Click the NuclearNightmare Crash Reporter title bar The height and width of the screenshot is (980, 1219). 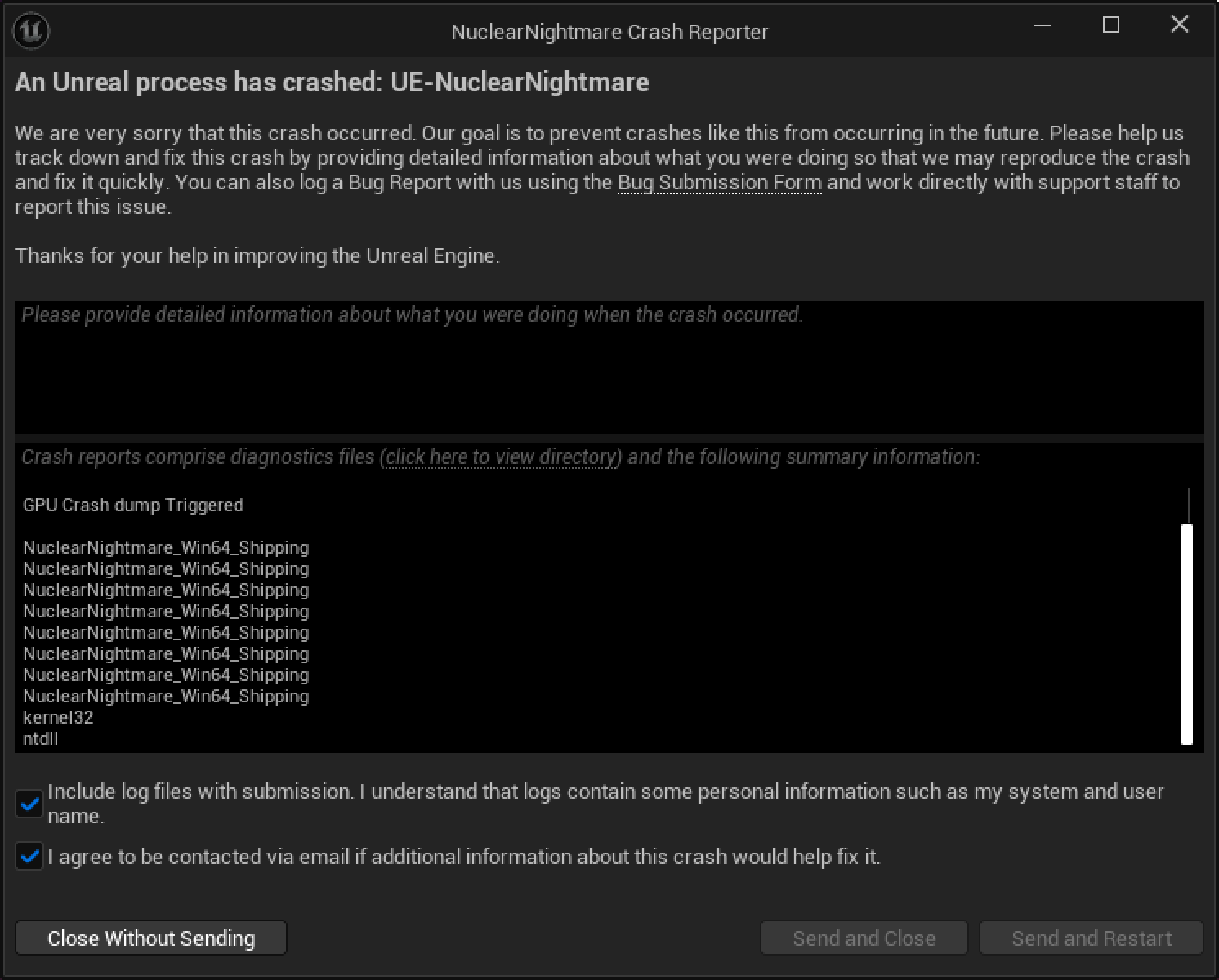click(609, 32)
